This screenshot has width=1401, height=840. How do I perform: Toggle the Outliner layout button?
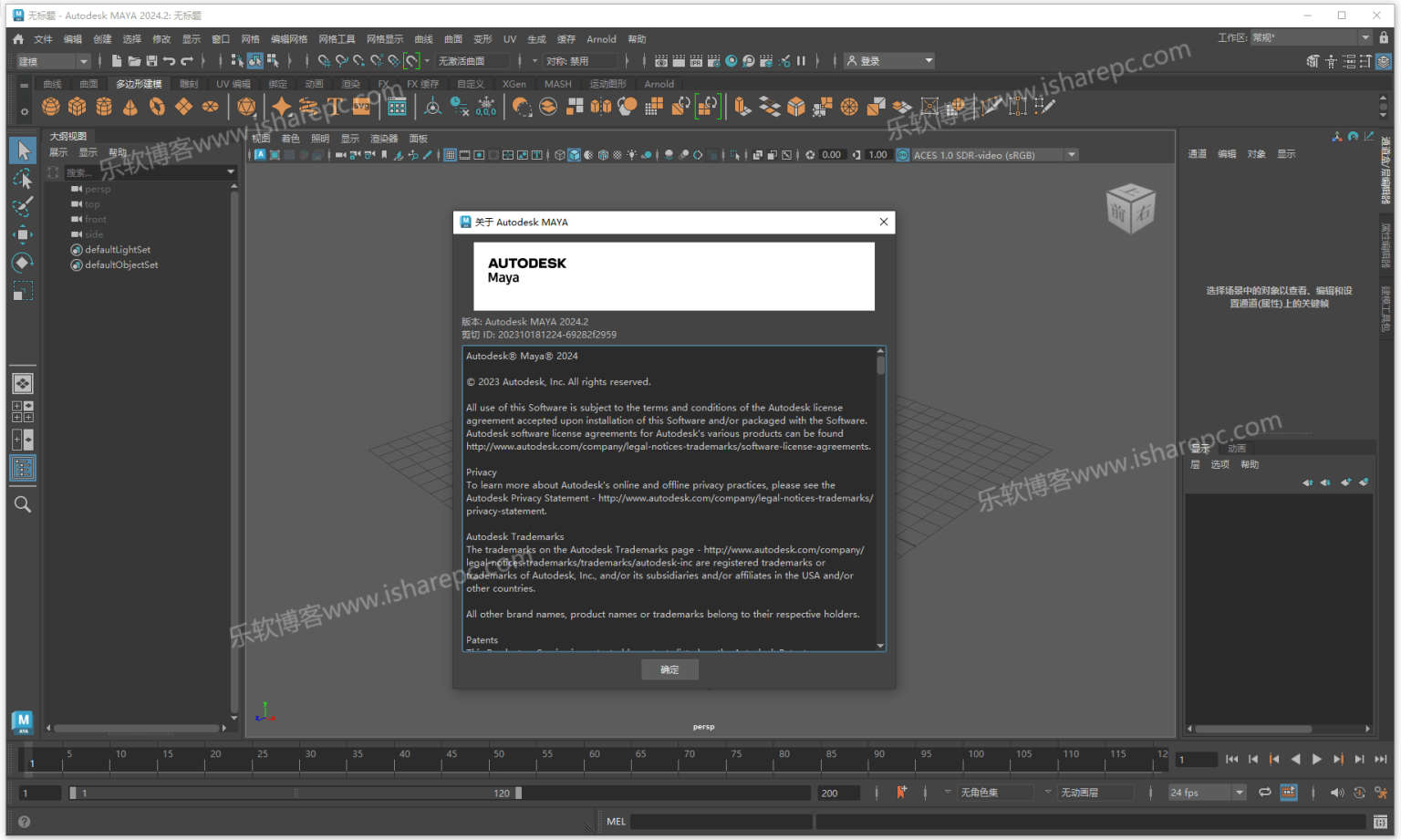point(23,469)
